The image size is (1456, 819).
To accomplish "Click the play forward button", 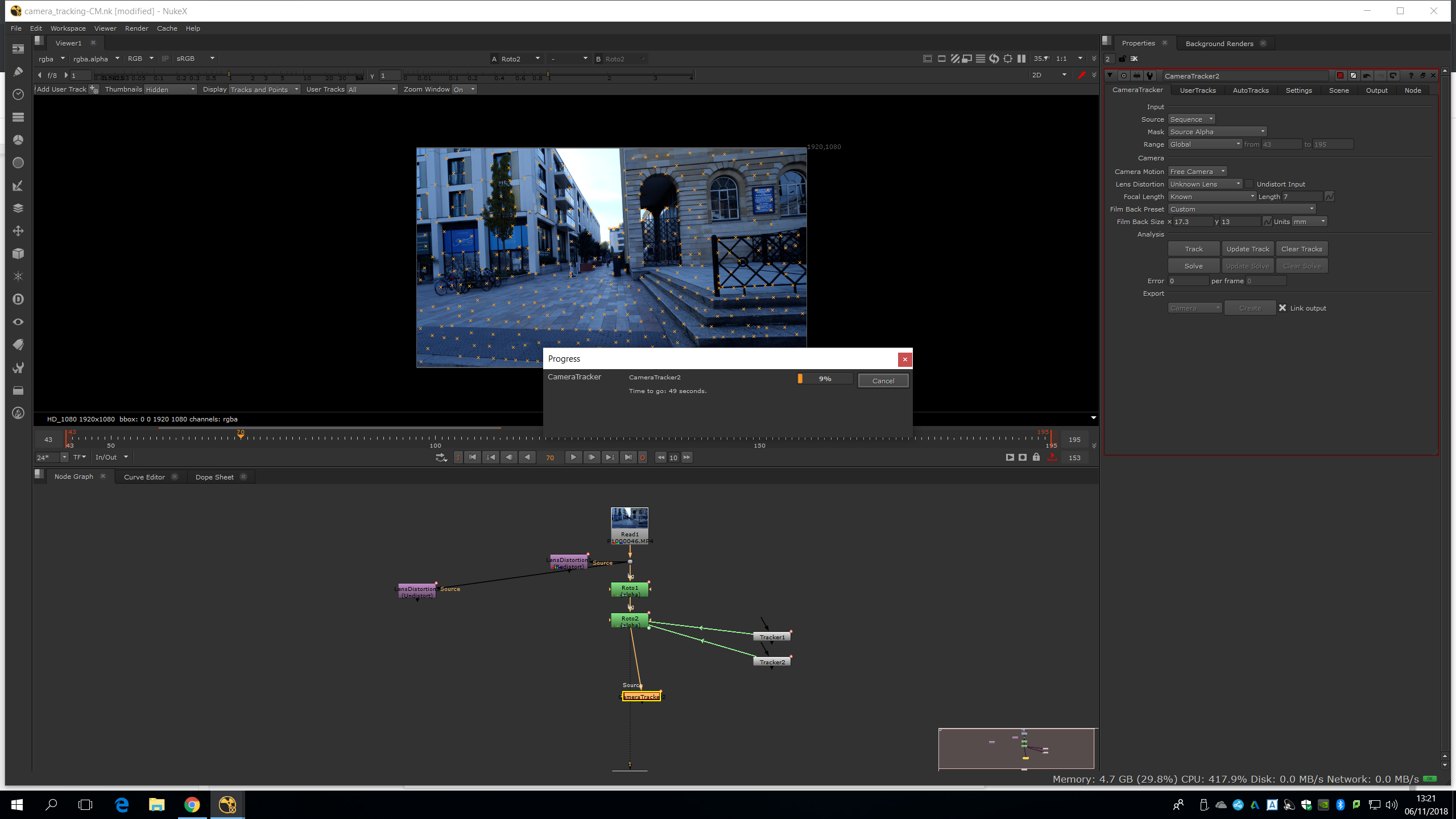I will [x=573, y=457].
